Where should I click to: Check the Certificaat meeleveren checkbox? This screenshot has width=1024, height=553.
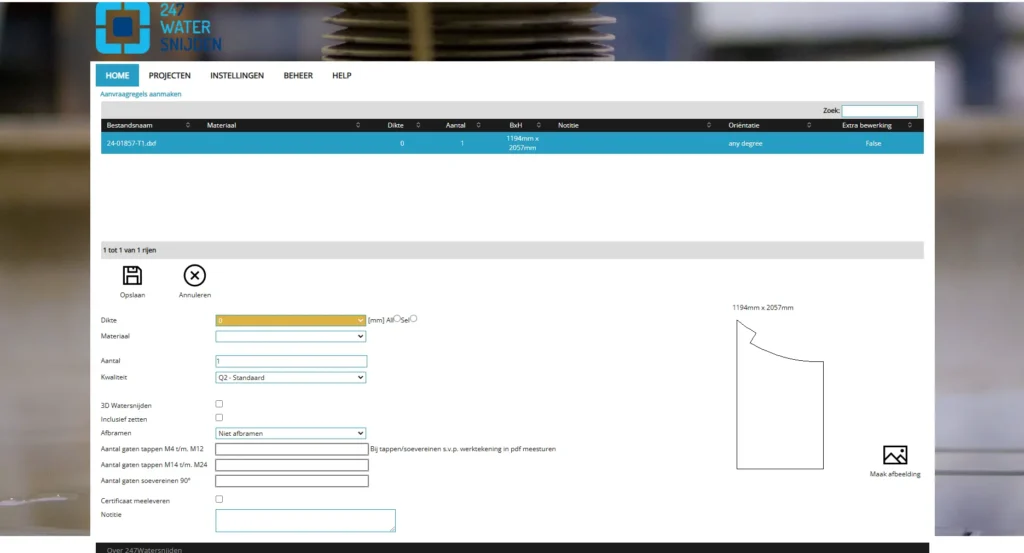pyautogui.click(x=219, y=499)
